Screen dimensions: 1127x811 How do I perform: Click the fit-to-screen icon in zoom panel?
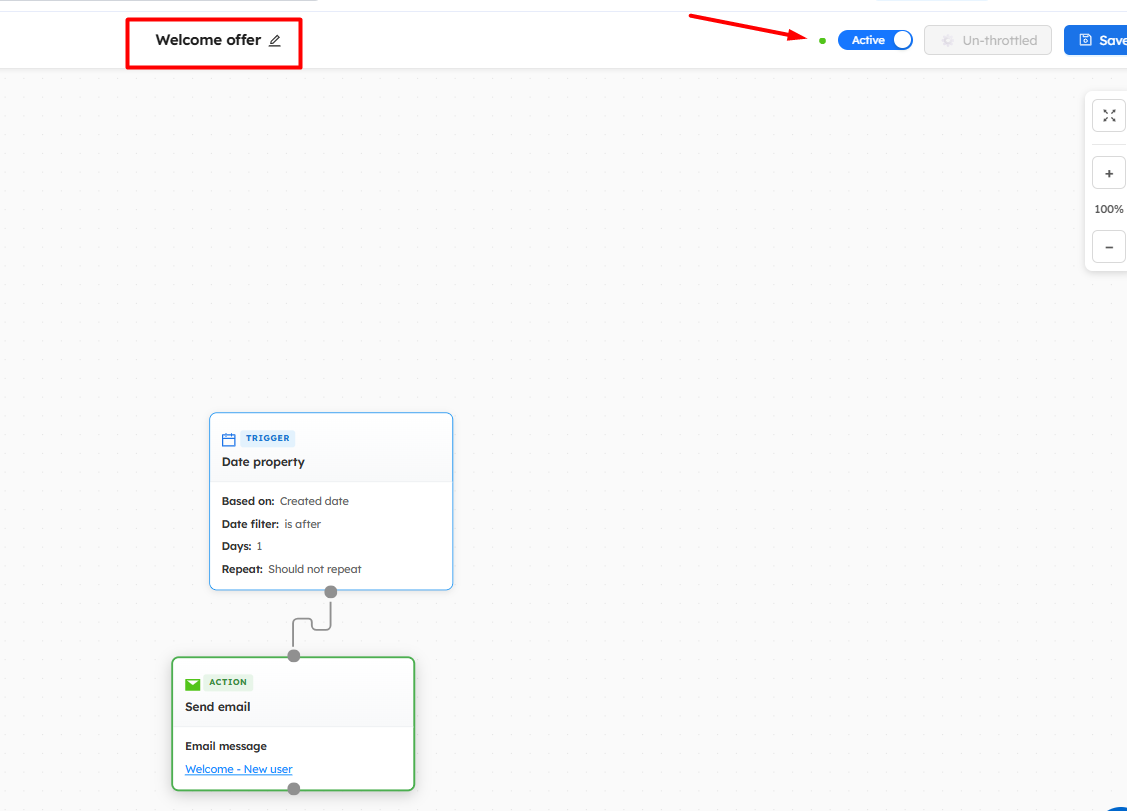click(x=1108, y=116)
